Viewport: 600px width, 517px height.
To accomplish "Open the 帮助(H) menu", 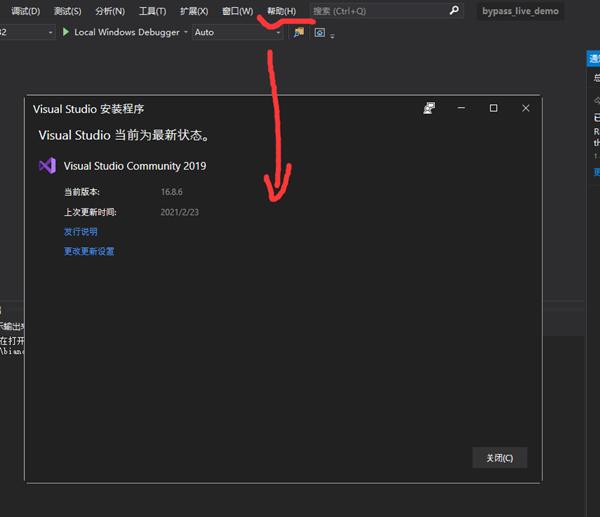I will pyautogui.click(x=281, y=11).
